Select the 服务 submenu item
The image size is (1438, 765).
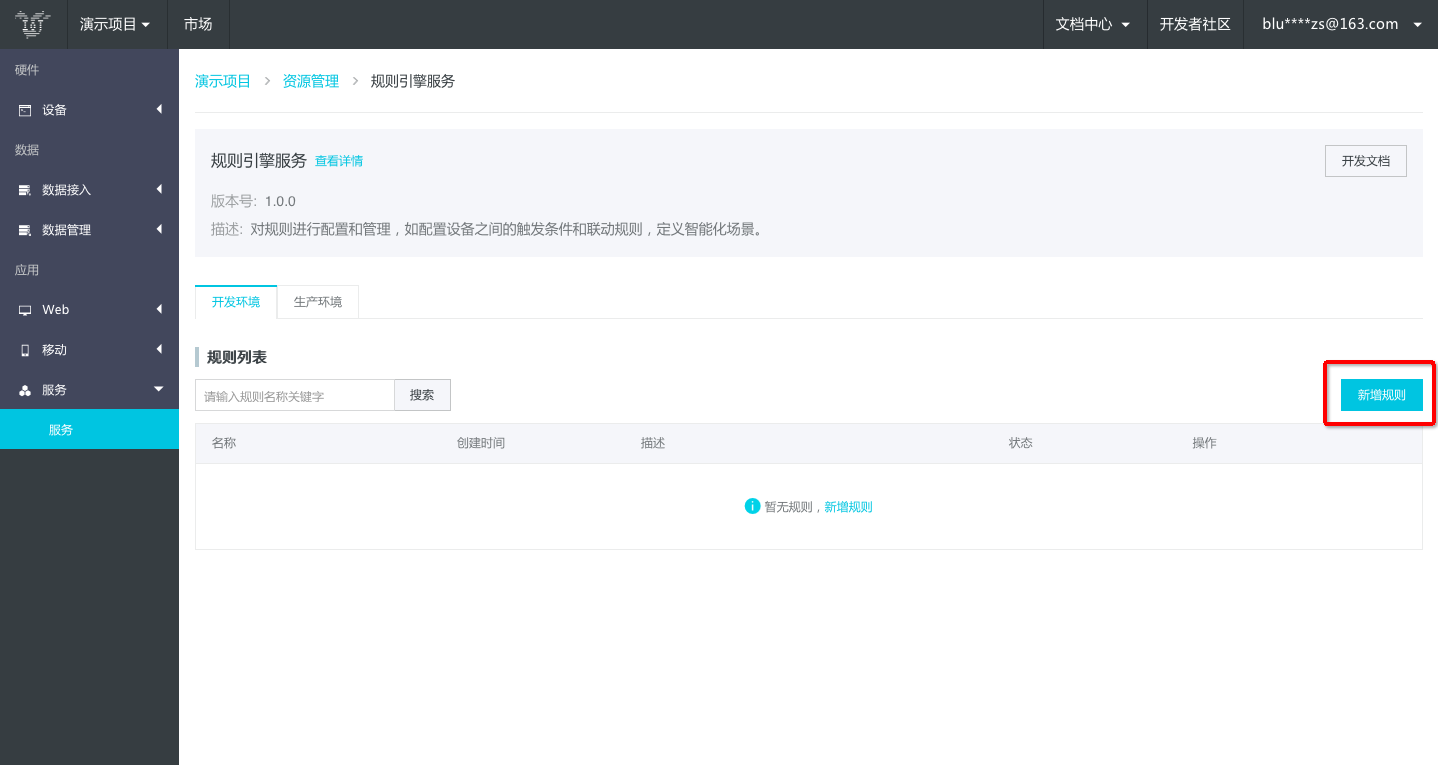89,429
